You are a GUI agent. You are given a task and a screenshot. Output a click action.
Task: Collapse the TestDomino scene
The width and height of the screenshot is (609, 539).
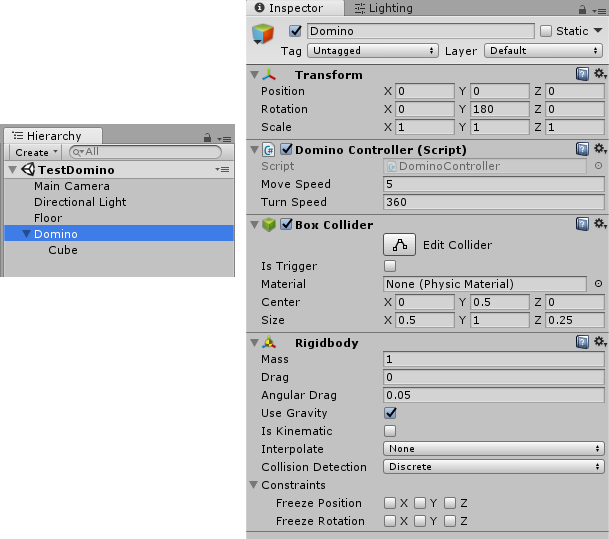(x=12, y=169)
